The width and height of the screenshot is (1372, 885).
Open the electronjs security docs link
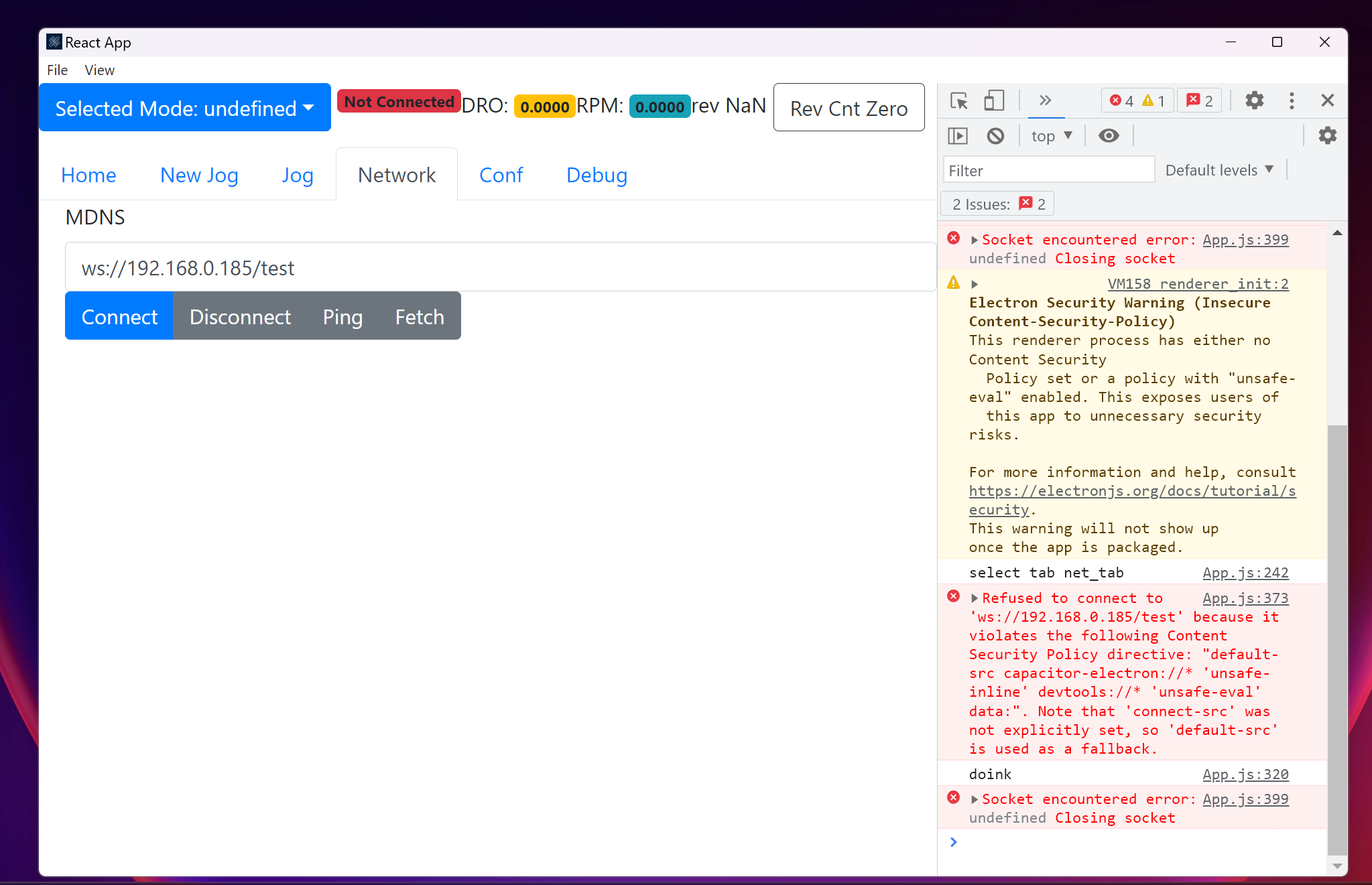click(x=1131, y=491)
